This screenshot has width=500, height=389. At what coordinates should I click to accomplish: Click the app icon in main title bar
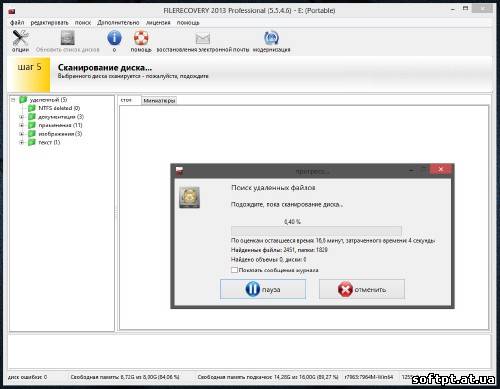pyautogui.click(x=12, y=11)
